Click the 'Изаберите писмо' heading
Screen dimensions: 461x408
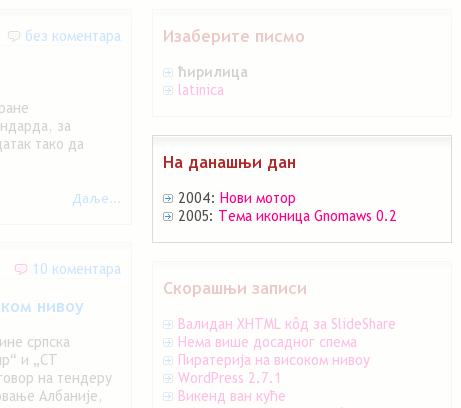234,37
